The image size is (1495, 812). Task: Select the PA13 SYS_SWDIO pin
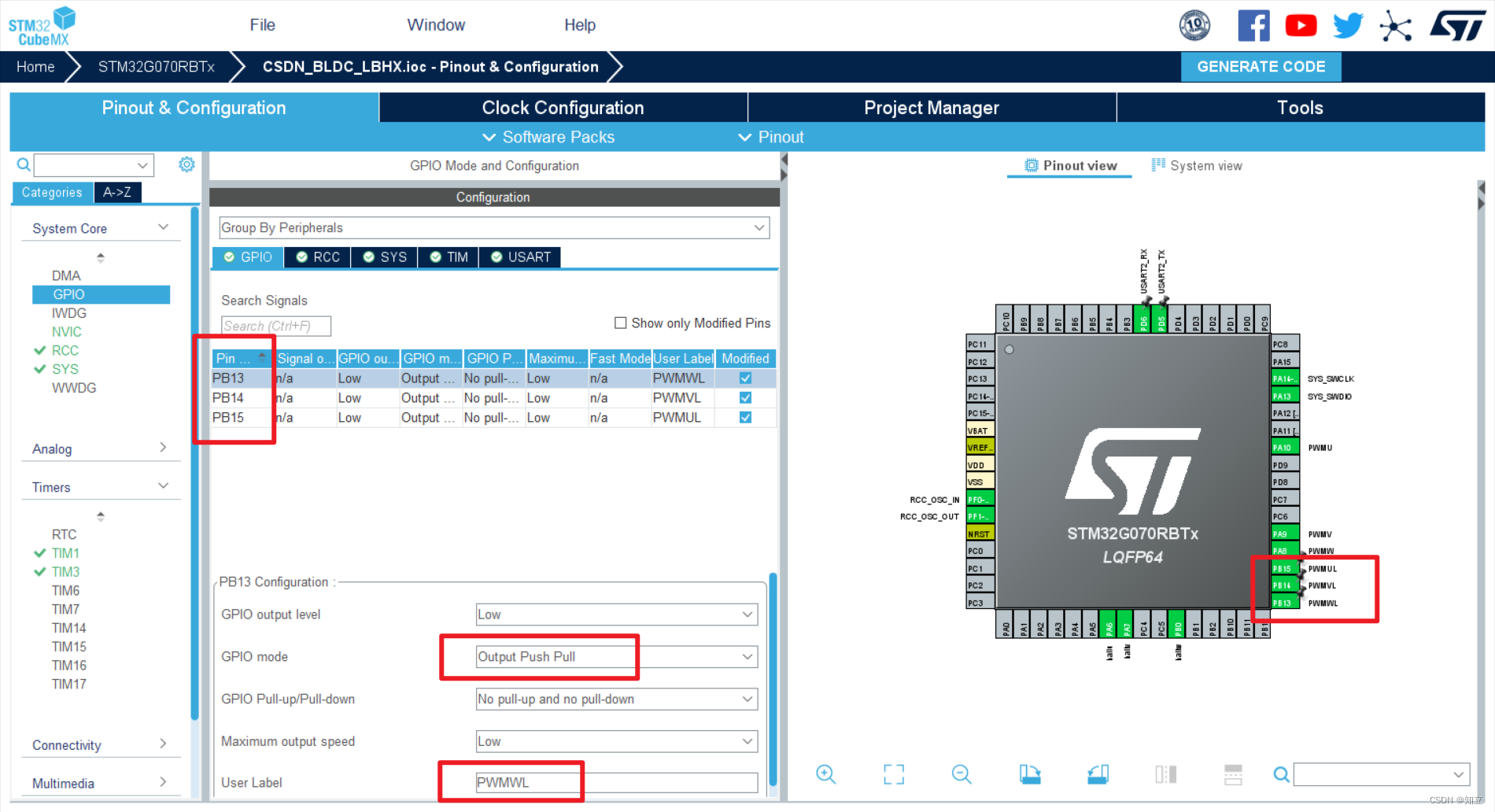pos(1285,396)
